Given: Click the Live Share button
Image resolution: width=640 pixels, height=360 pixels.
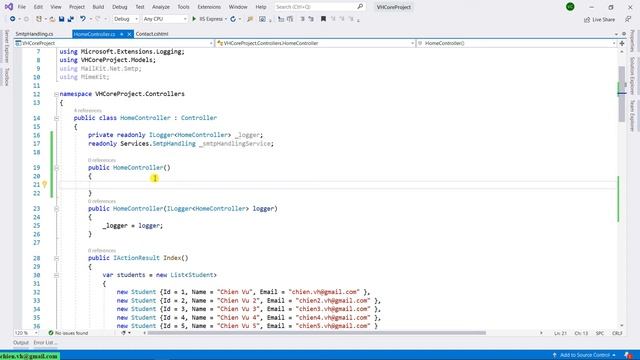Looking at the screenshot, I should [x=599, y=20].
